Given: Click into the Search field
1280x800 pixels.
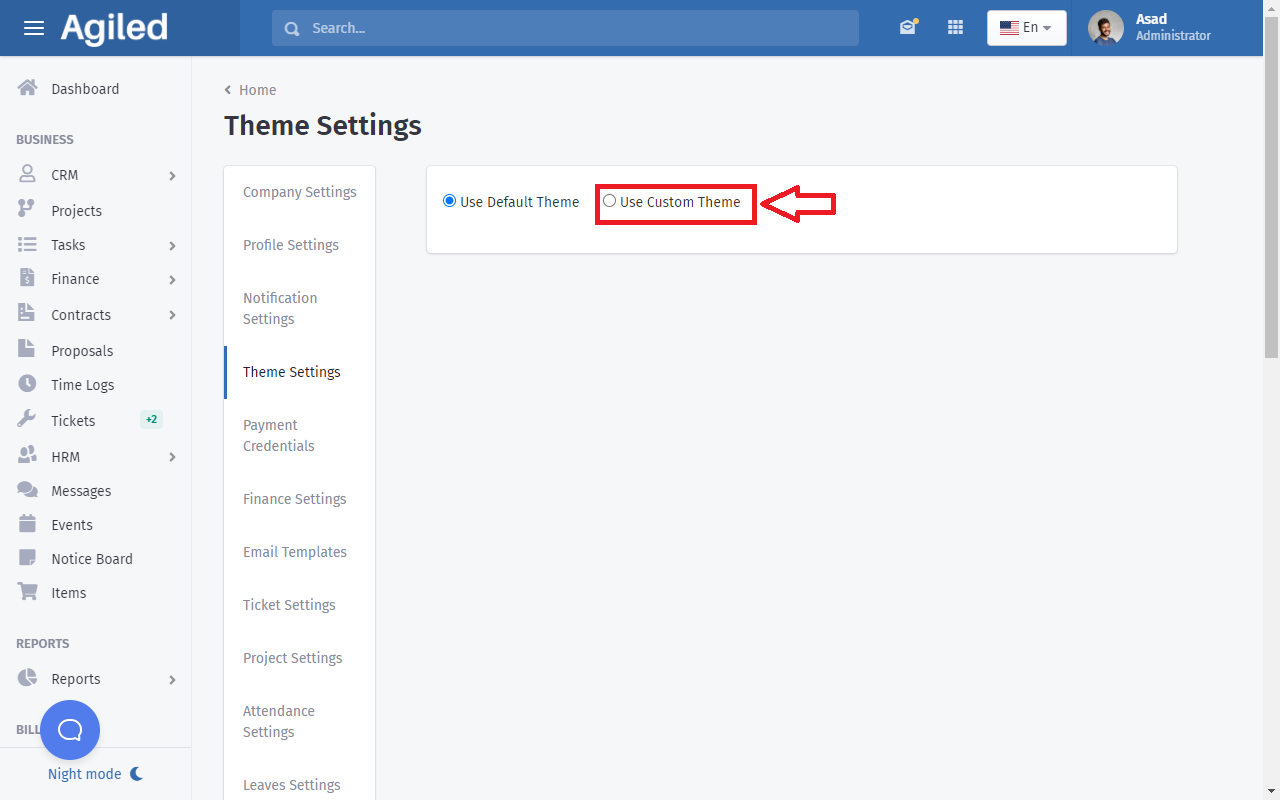Looking at the screenshot, I should [565, 28].
